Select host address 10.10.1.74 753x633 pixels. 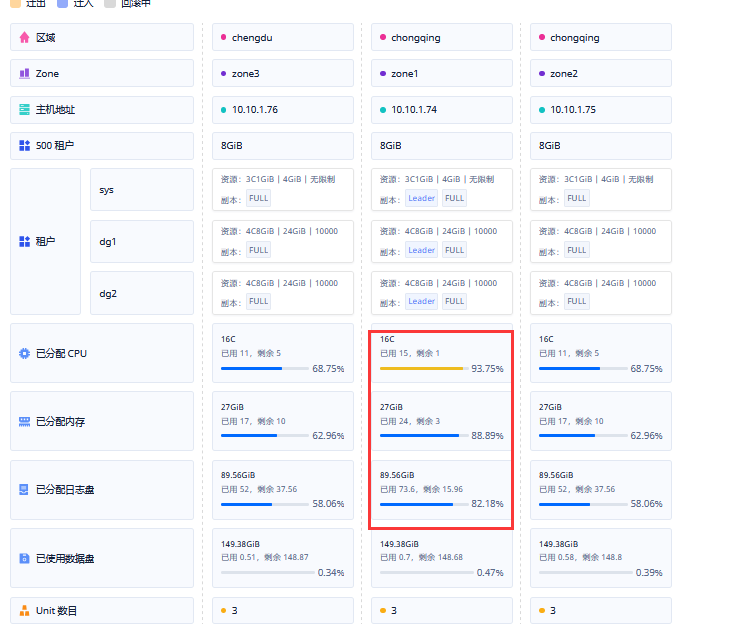(413, 110)
